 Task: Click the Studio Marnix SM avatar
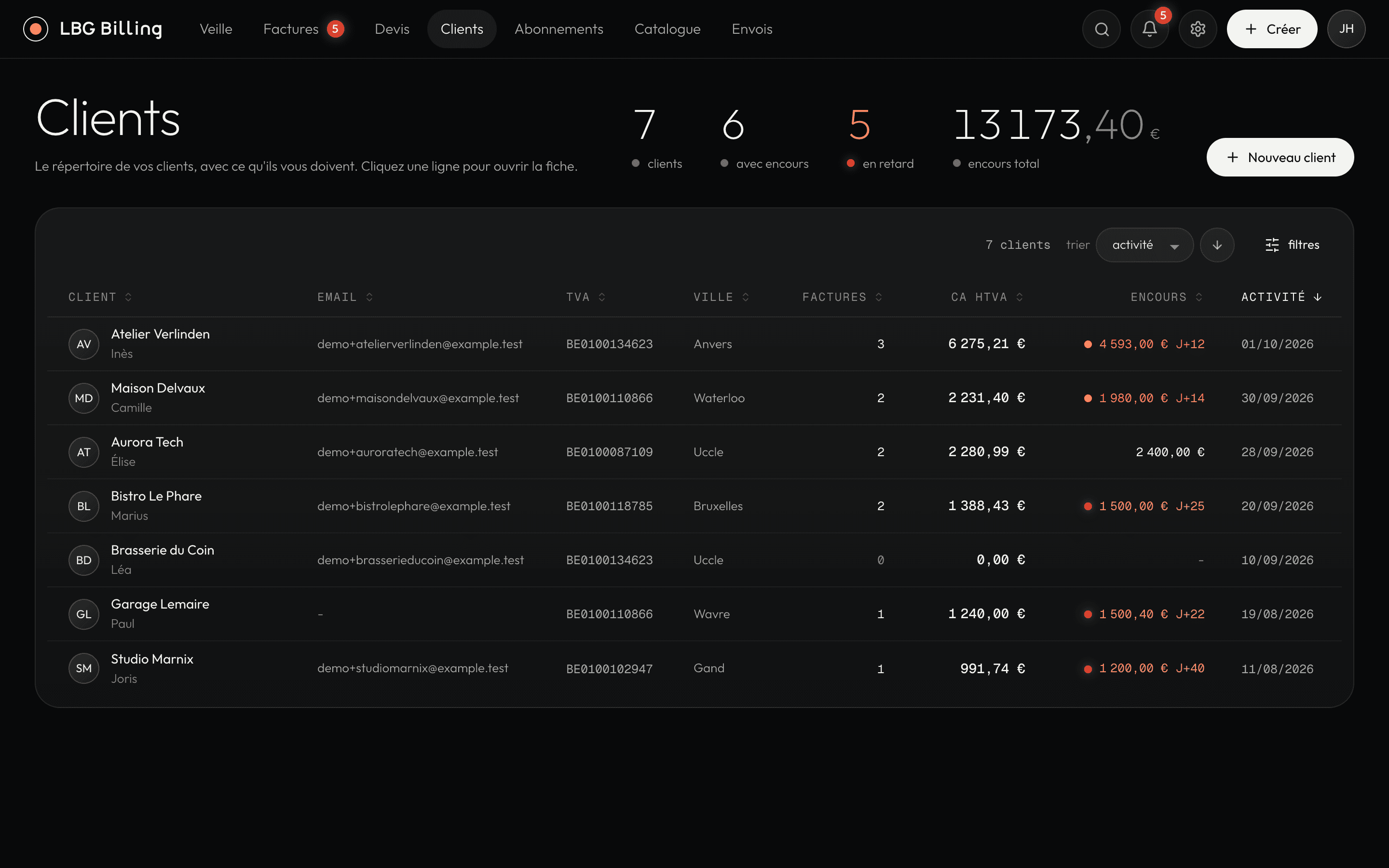point(84,668)
